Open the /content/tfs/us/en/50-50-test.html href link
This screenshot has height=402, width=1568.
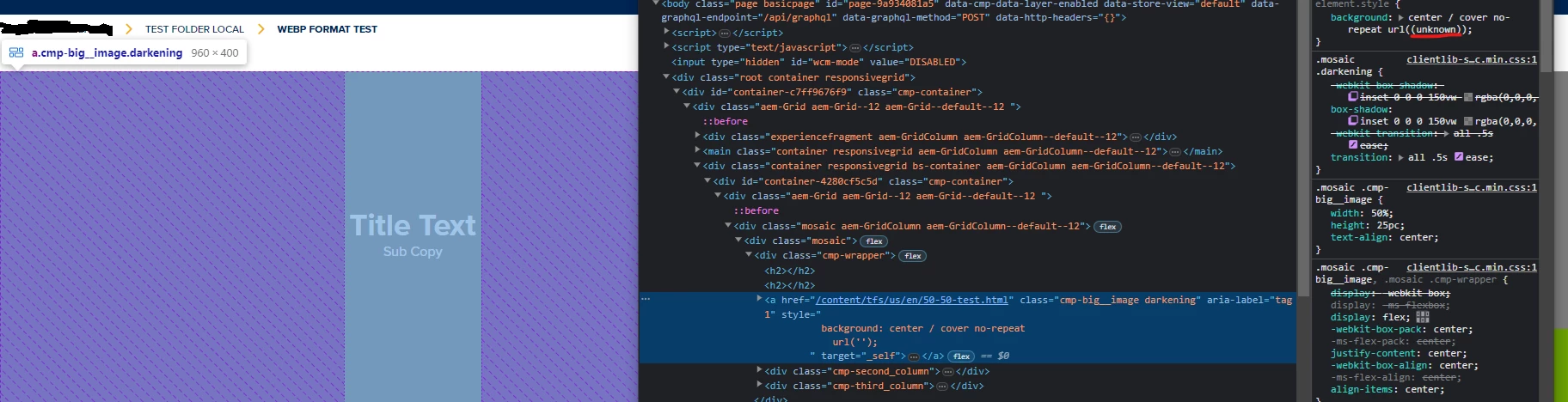click(x=912, y=300)
